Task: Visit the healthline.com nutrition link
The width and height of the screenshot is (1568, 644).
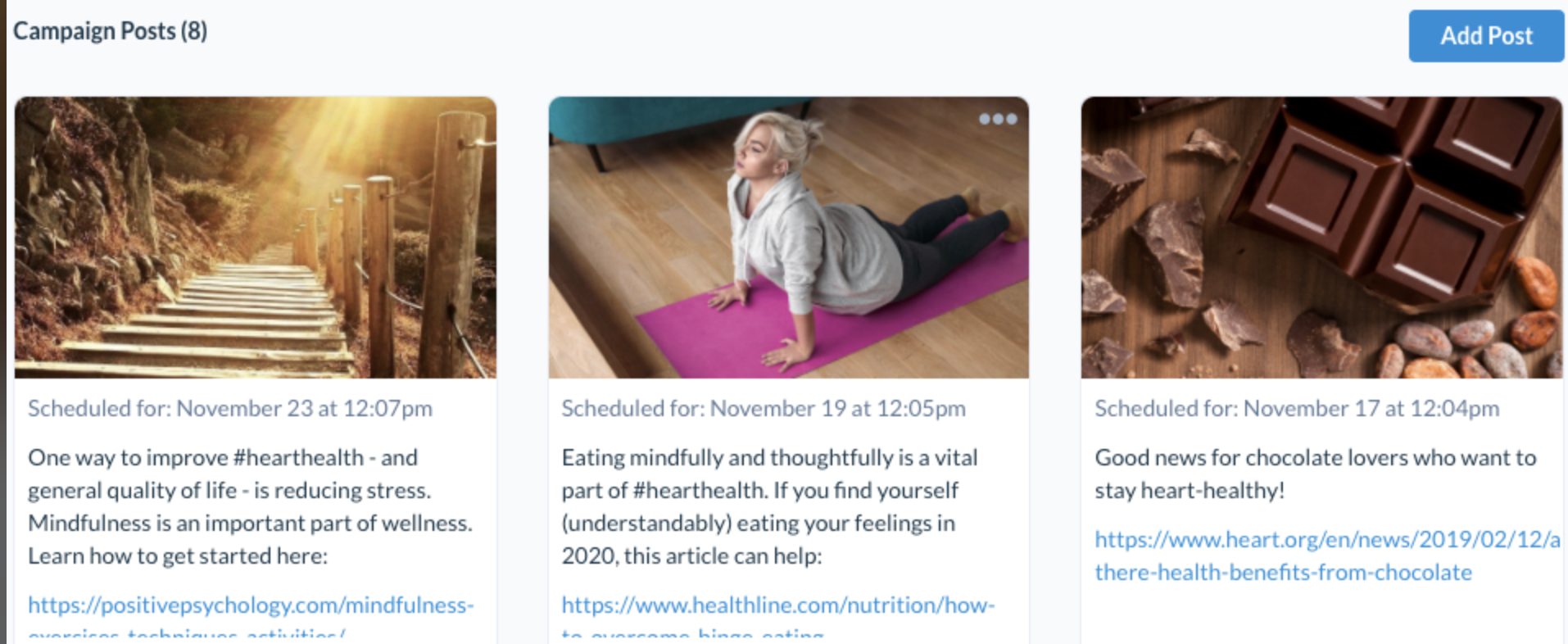Action: click(777, 605)
